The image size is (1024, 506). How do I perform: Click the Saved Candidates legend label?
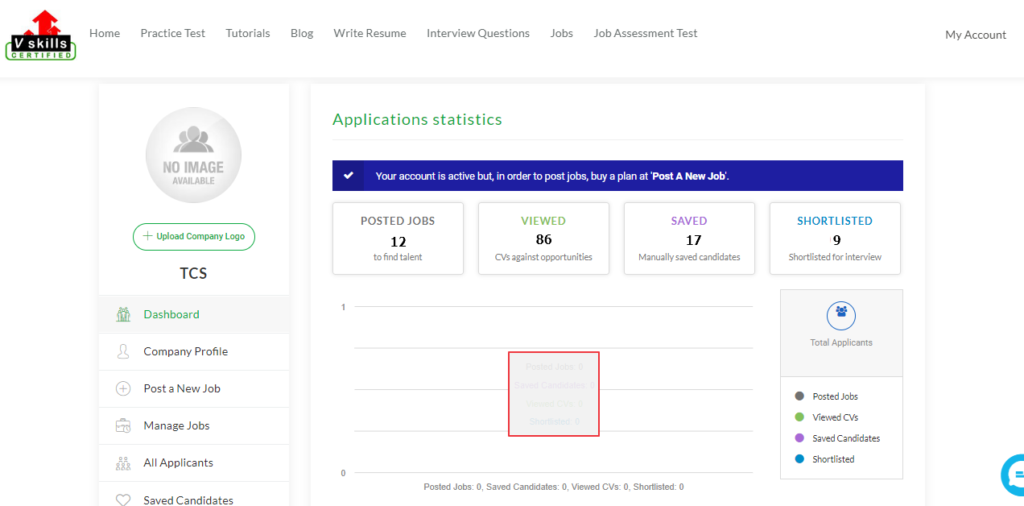click(x=846, y=438)
